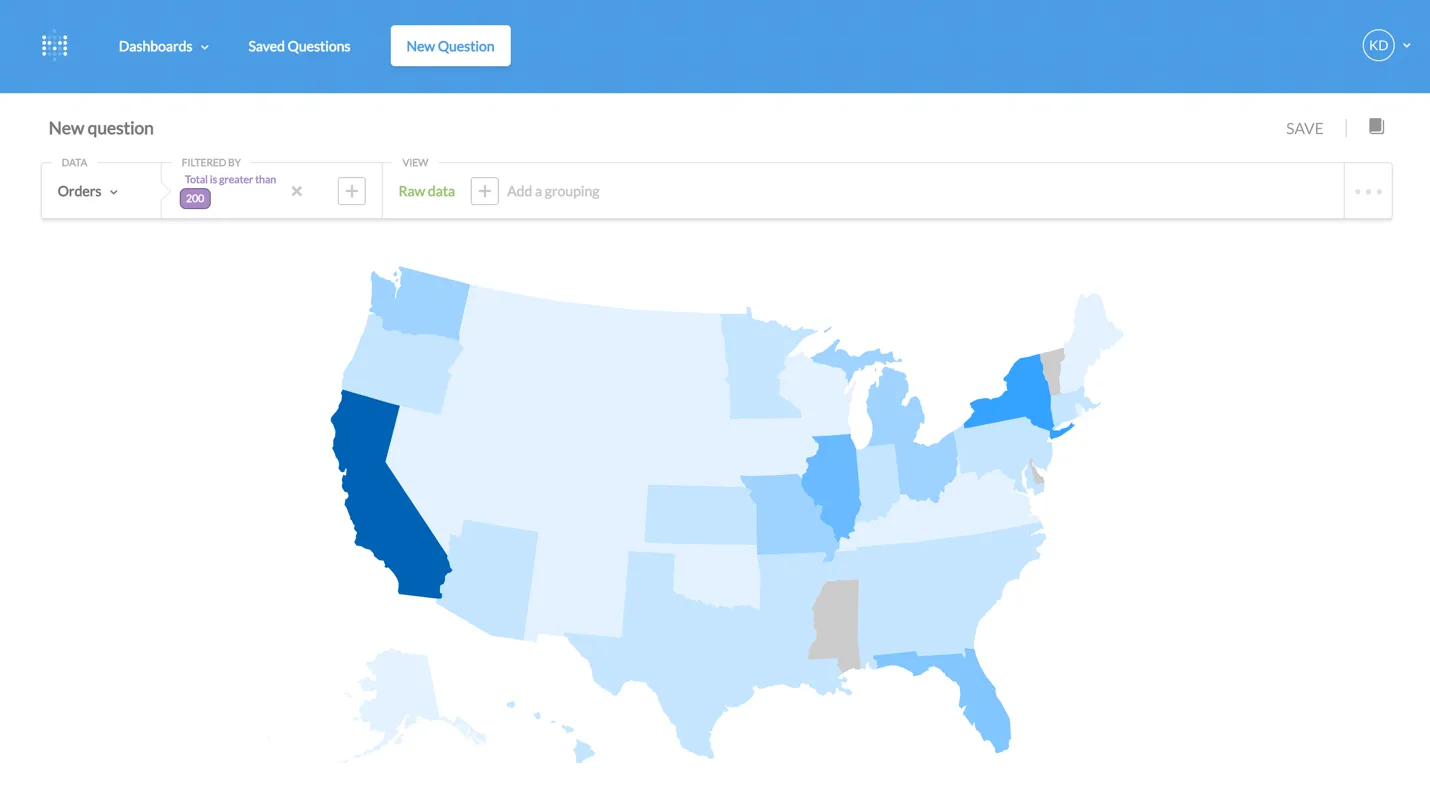
Task: Click the Add a grouping text
Action: (x=553, y=191)
